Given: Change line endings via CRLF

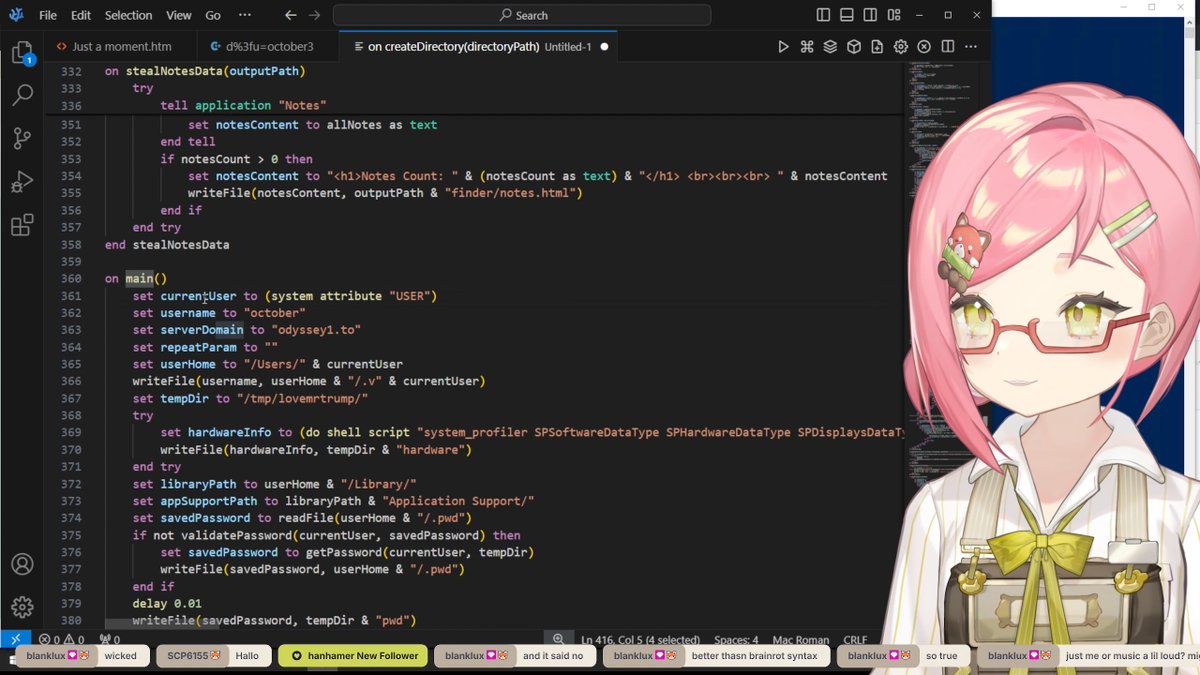Looking at the screenshot, I should pyautogui.click(x=856, y=639).
